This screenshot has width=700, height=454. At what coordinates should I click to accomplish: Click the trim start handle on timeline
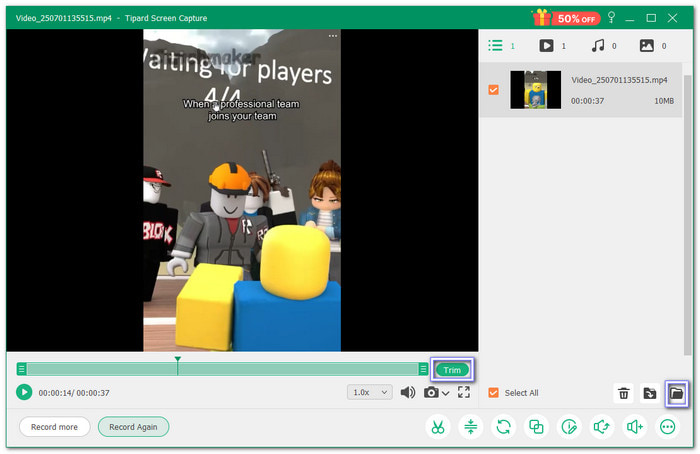pyautogui.click(x=21, y=369)
